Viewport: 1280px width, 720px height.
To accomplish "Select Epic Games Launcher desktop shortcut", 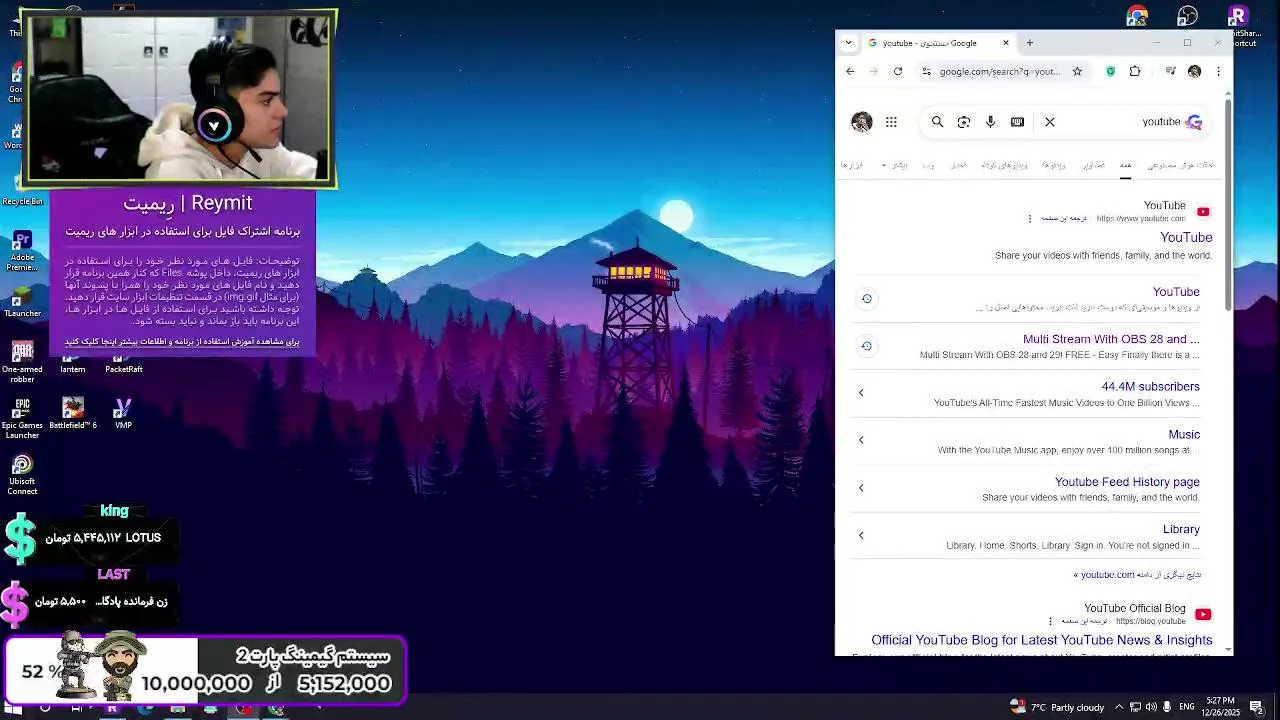I will pyautogui.click(x=22, y=418).
